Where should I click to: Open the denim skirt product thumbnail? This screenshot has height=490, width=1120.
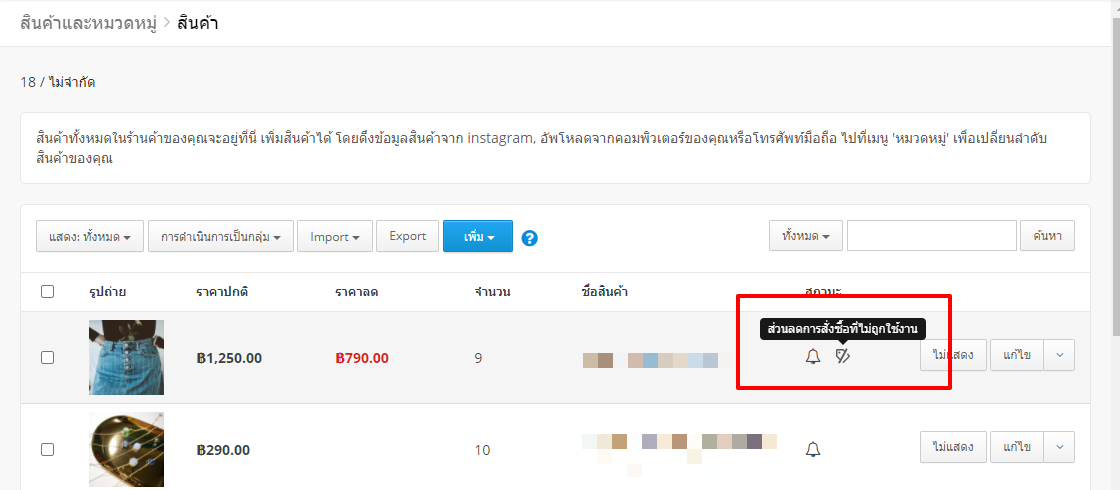(126, 357)
